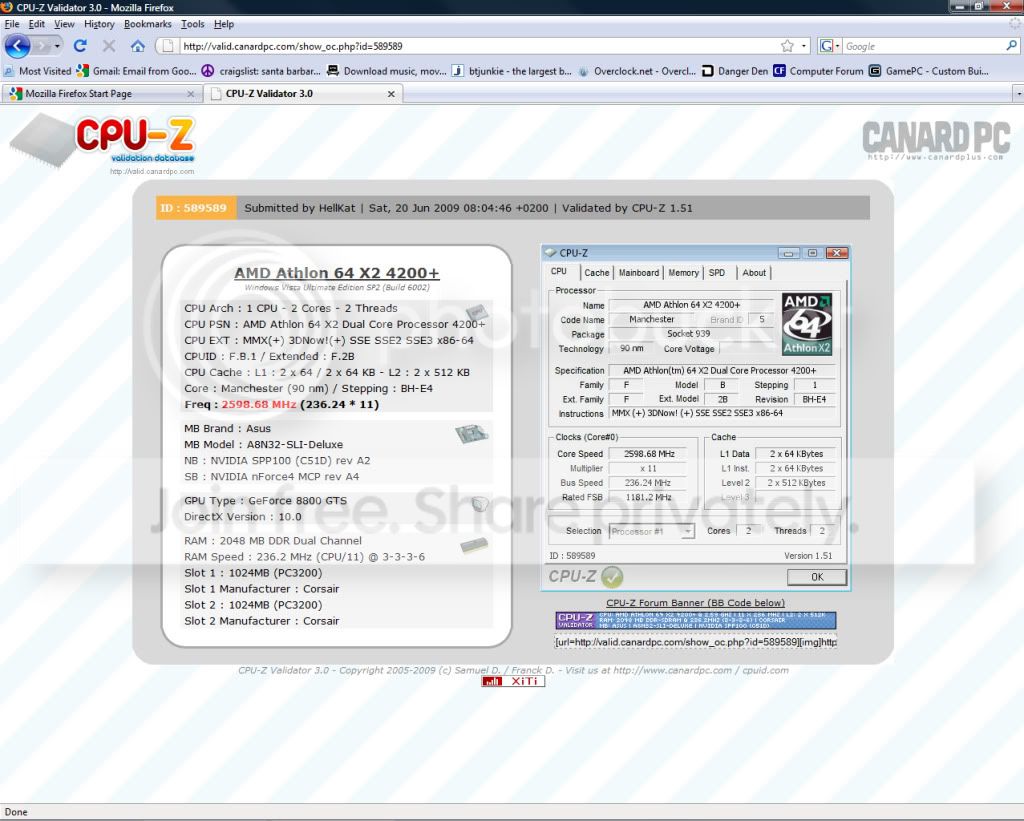
Task: Expand the URL bar history dropdown
Action: pos(804,46)
